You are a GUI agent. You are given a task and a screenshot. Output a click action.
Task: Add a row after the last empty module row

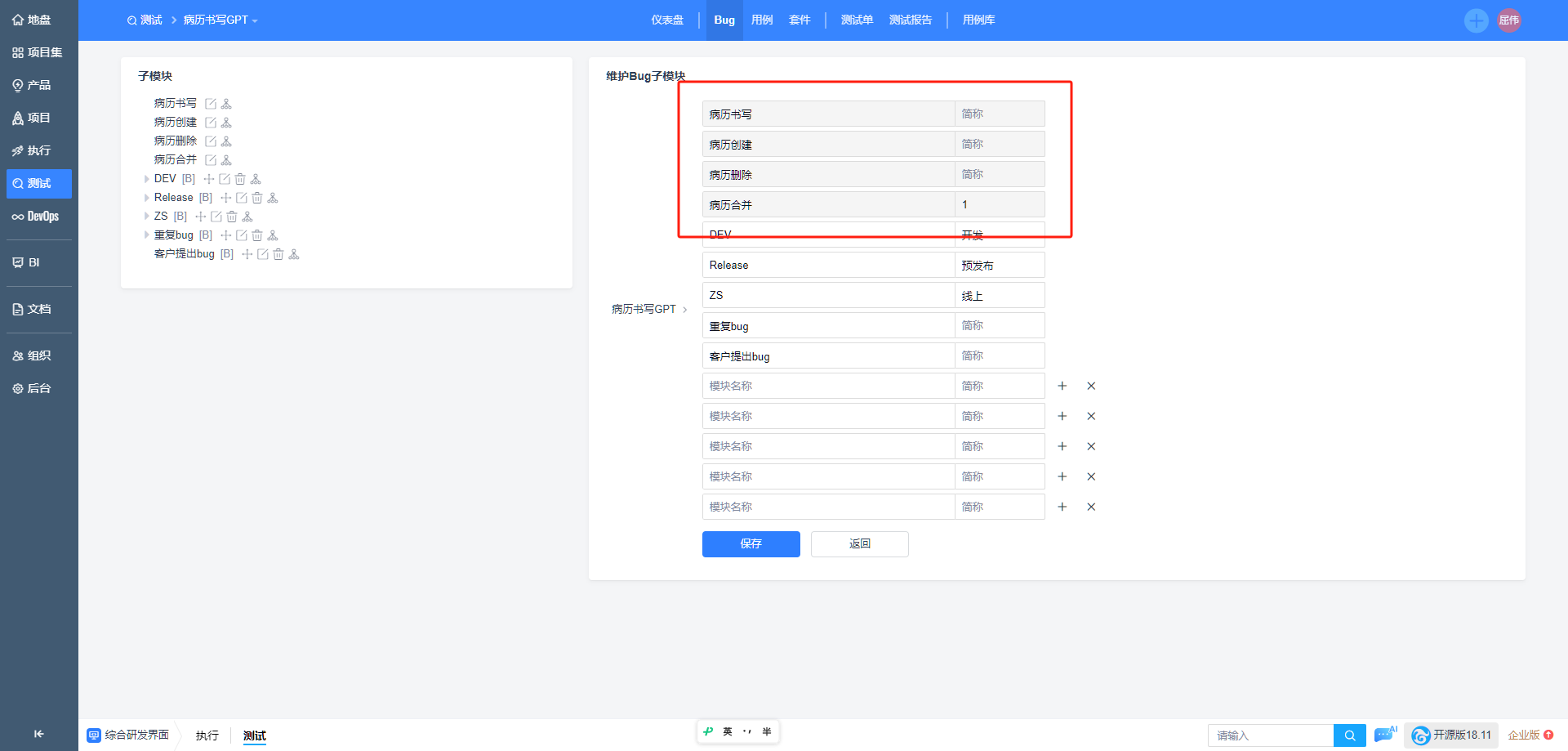1062,507
